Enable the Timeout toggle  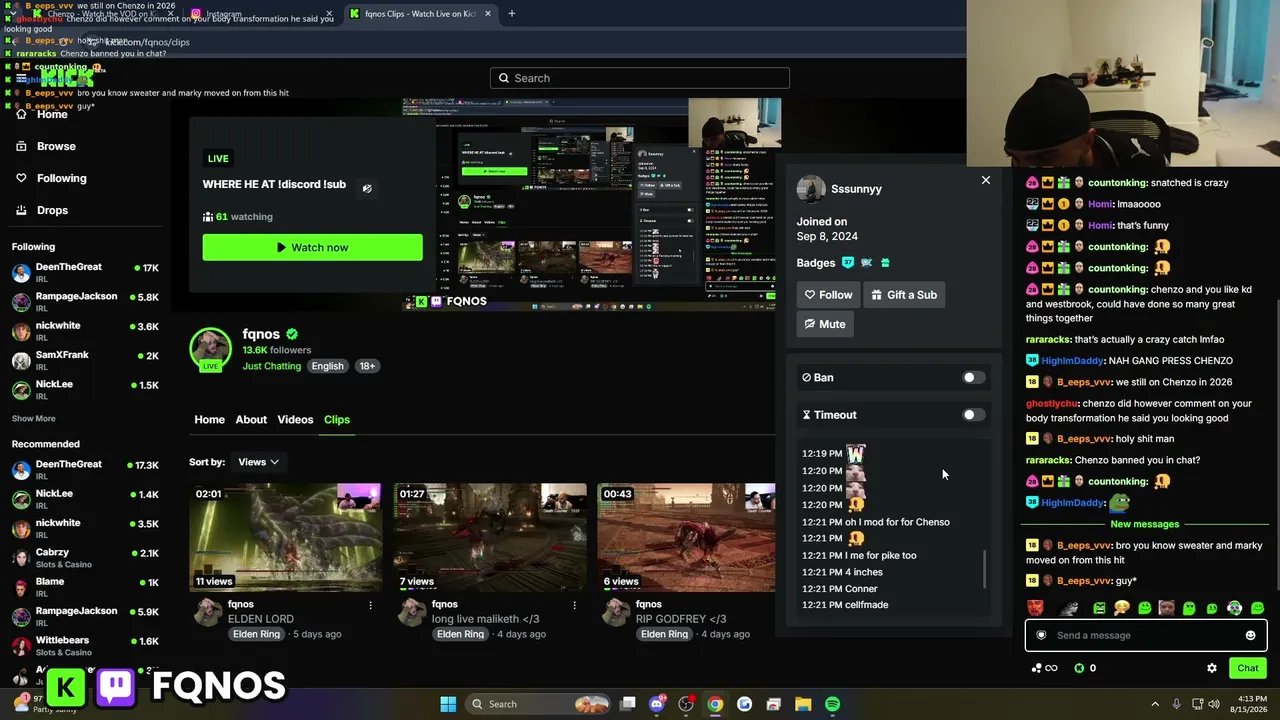point(973,414)
